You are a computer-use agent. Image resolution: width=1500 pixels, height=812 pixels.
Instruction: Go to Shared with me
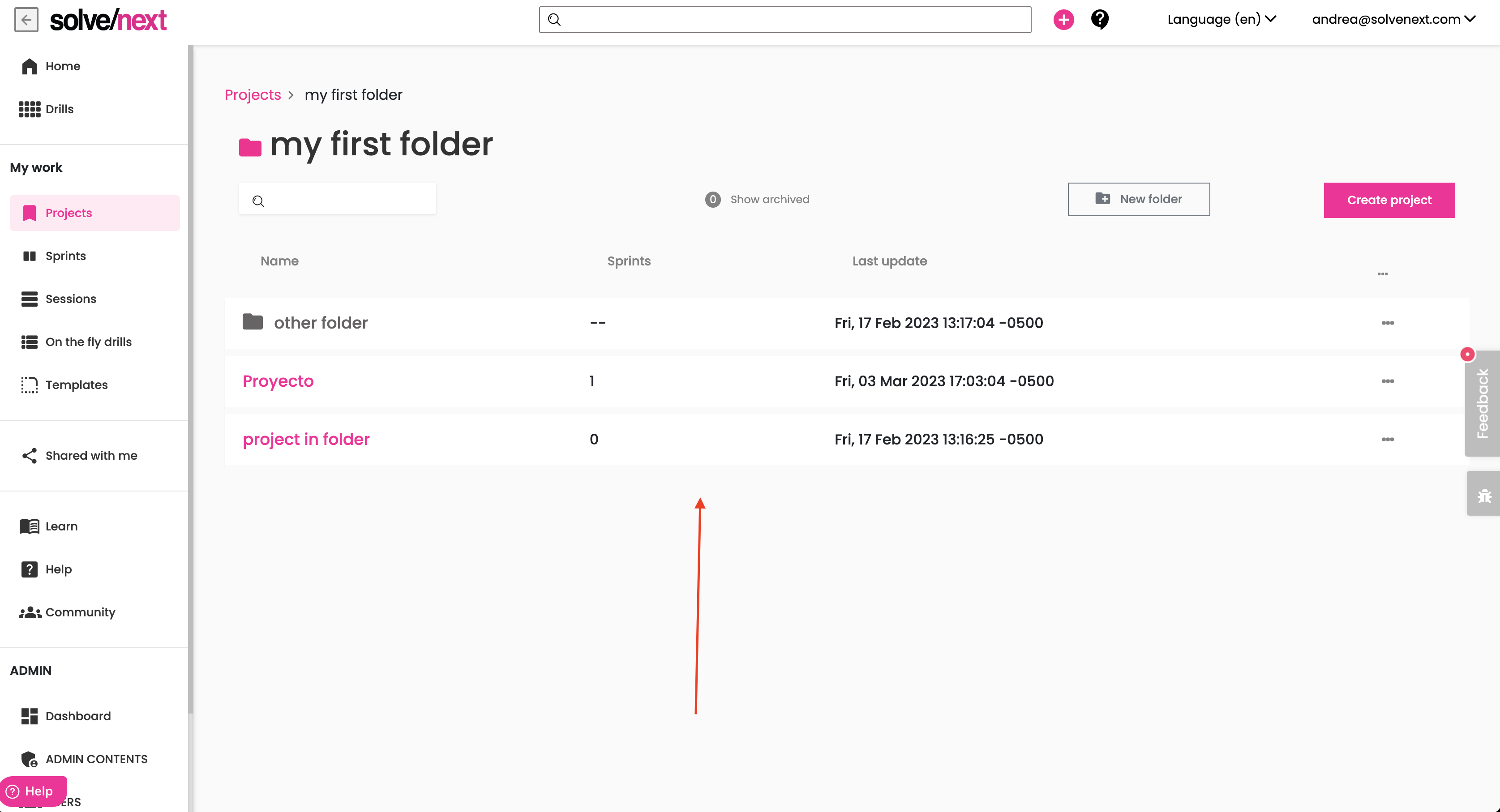tap(91, 455)
